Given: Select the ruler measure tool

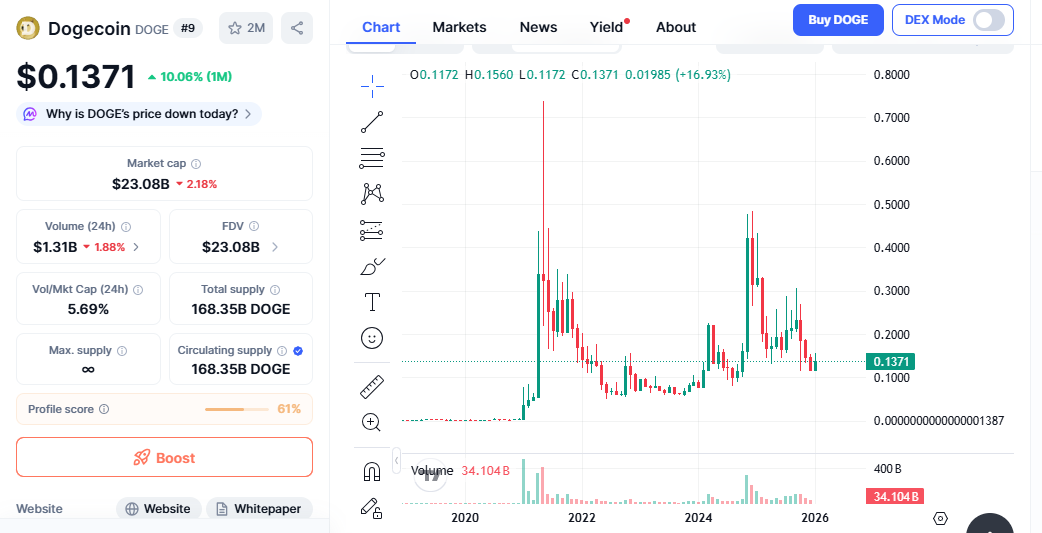Looking at the screenshot, I should 372,386.
